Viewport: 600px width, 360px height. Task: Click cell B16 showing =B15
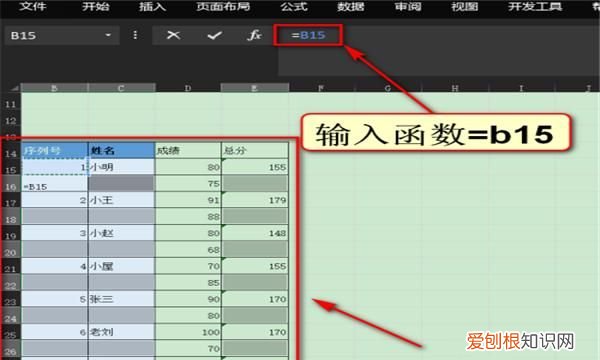pos(55,184)
